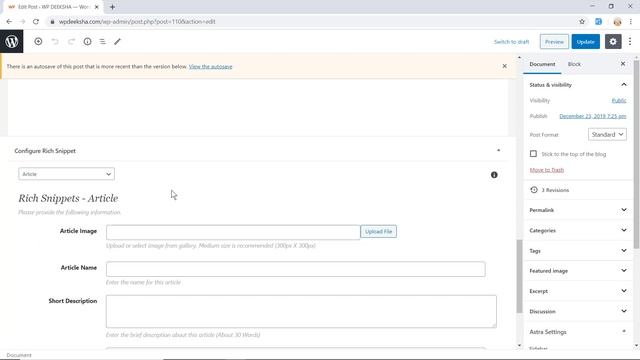
Task: Click the WordPress logo icon
Action: tap(11, 41)
